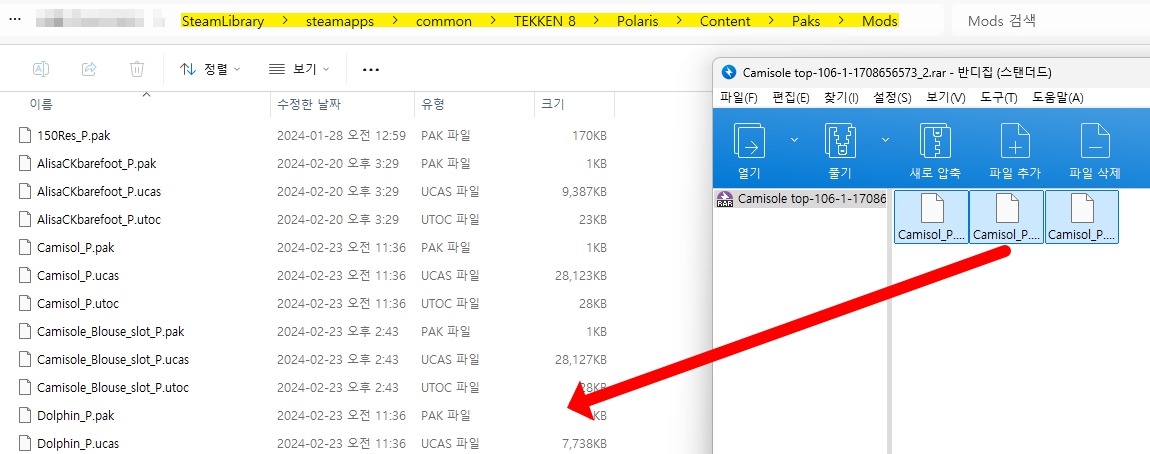The height and width of the screenshot is (454, 1150).
Task: Click the New Archive (새로 압축) icon
Action: [933, 142]
